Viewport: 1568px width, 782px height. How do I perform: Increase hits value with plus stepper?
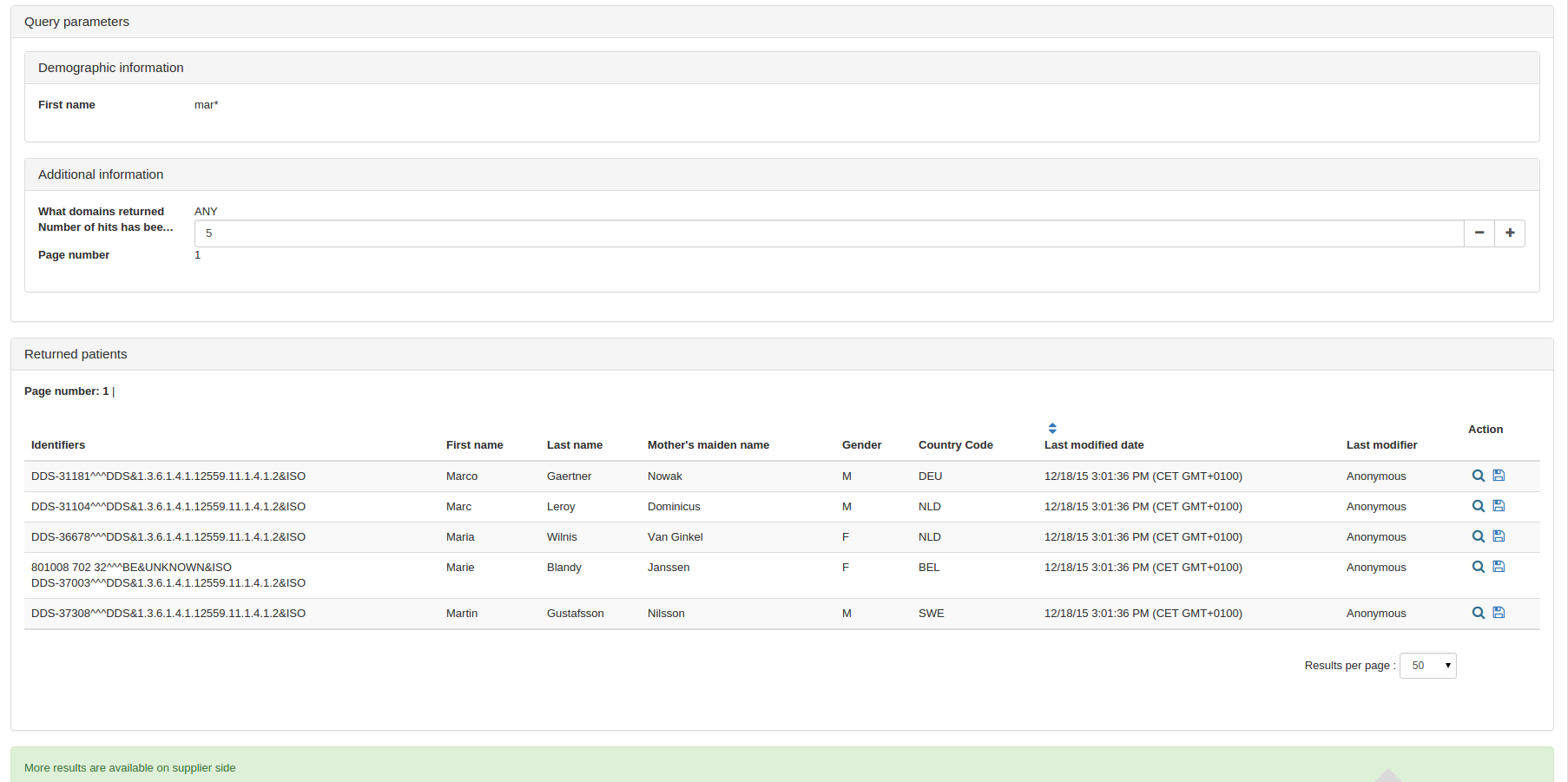pyautogui.click(x=1510, y=233)
